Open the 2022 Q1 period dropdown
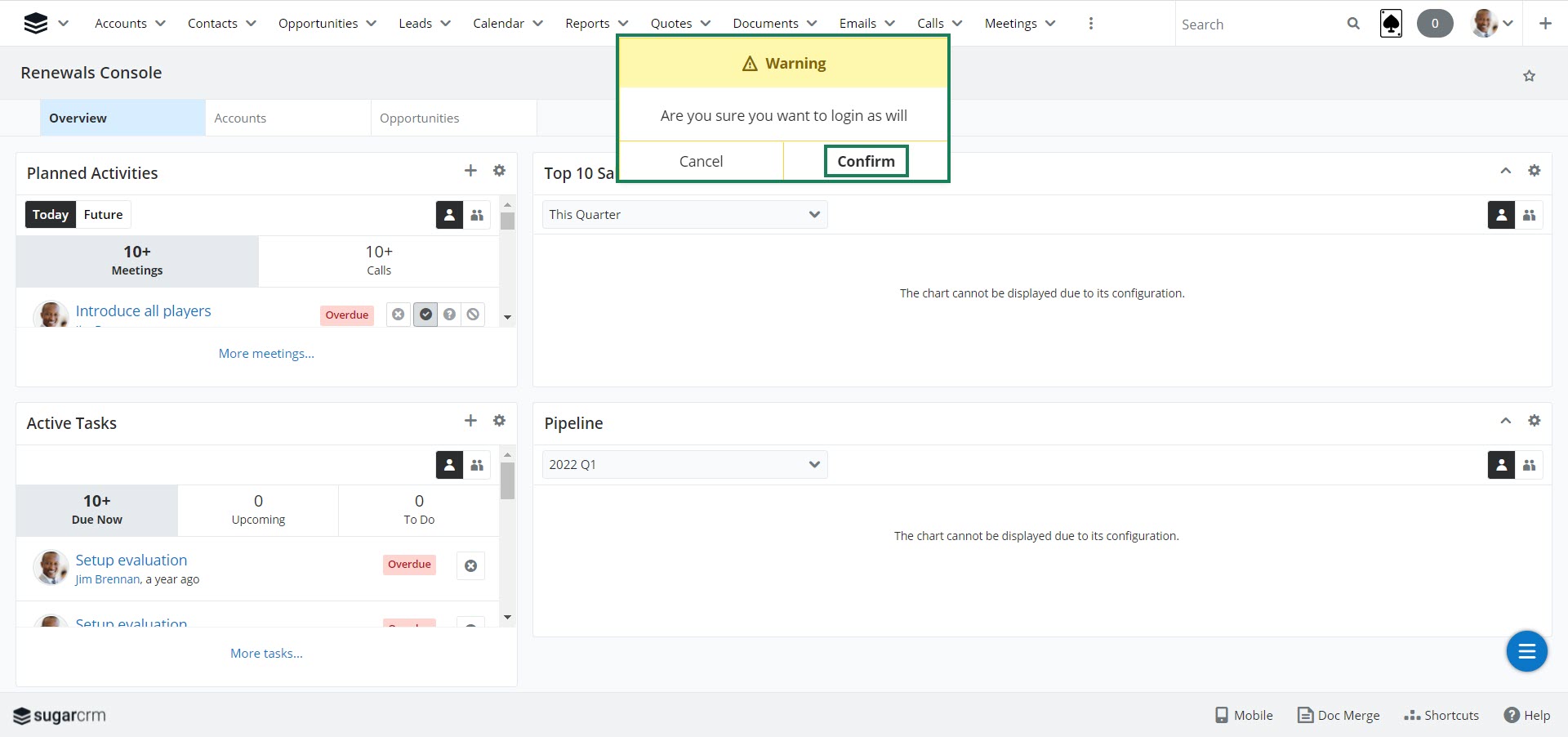 (684, 464)
